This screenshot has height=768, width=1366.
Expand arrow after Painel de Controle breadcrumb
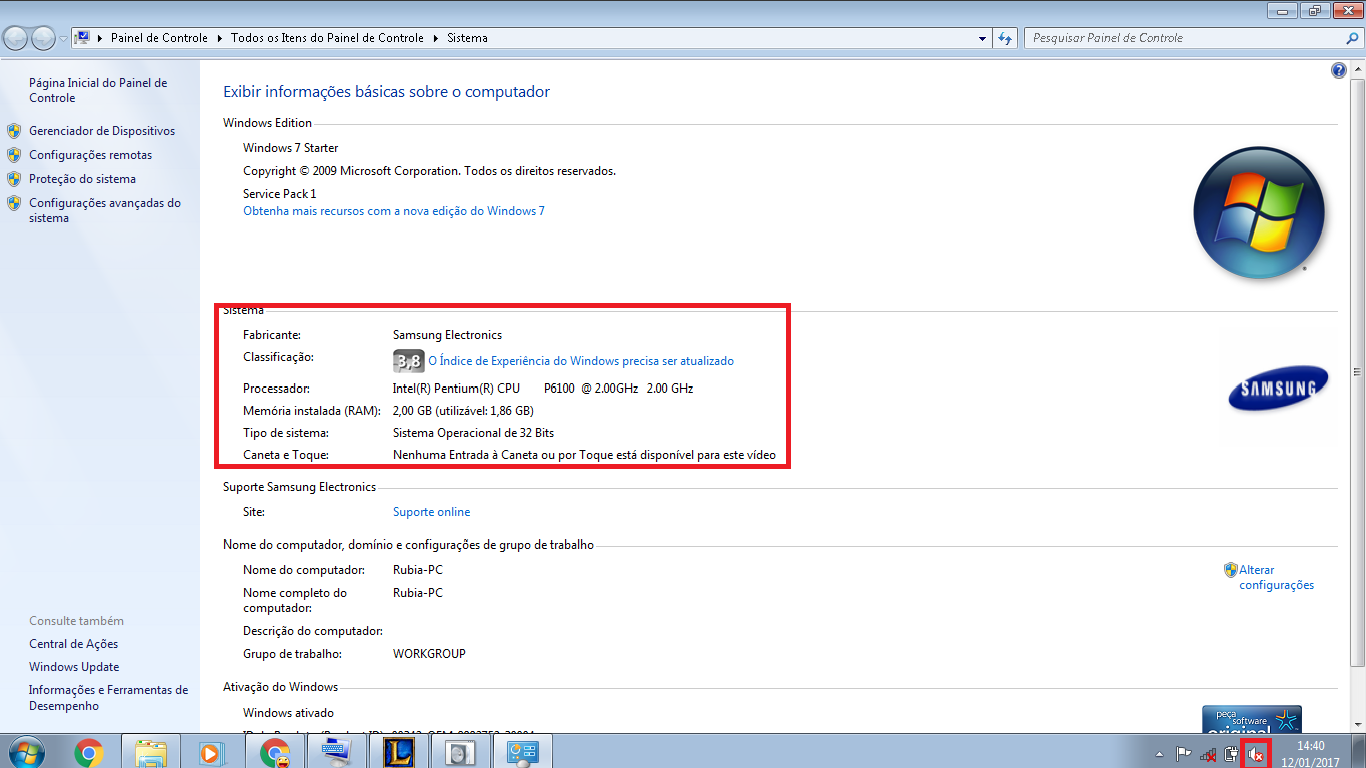(x=219, y=38)
